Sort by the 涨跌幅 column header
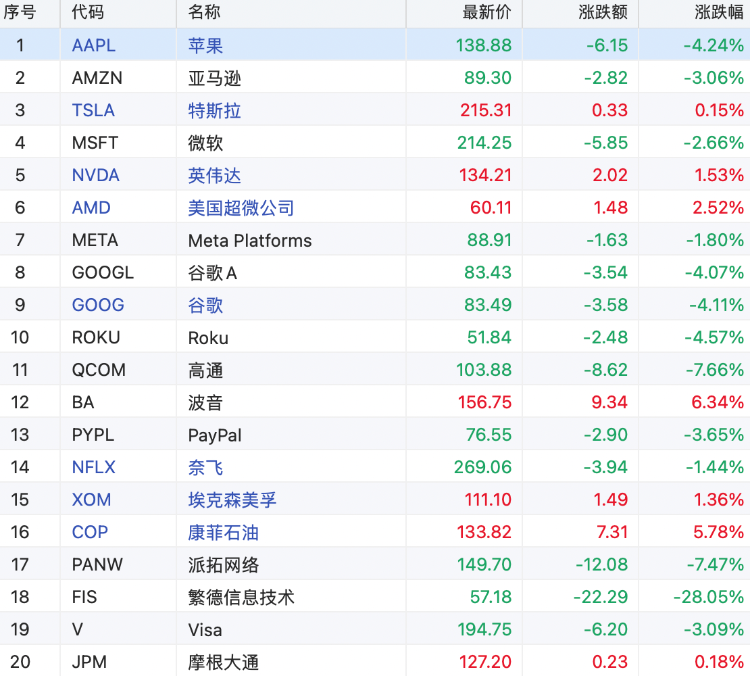This screenshot has width=750, height=676. 719,13
